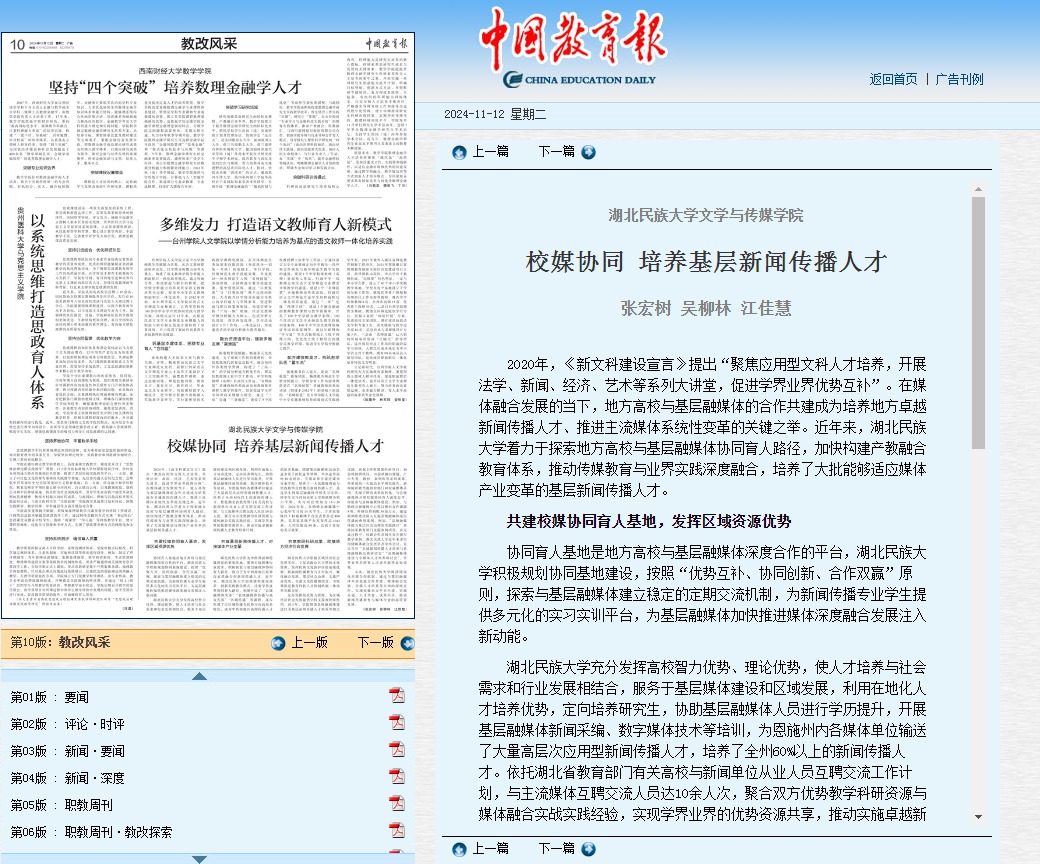Open bottom 下一篇 text link
Image resolution: width=1040 pixels, height=864 pixels.
tap(556, 849)
